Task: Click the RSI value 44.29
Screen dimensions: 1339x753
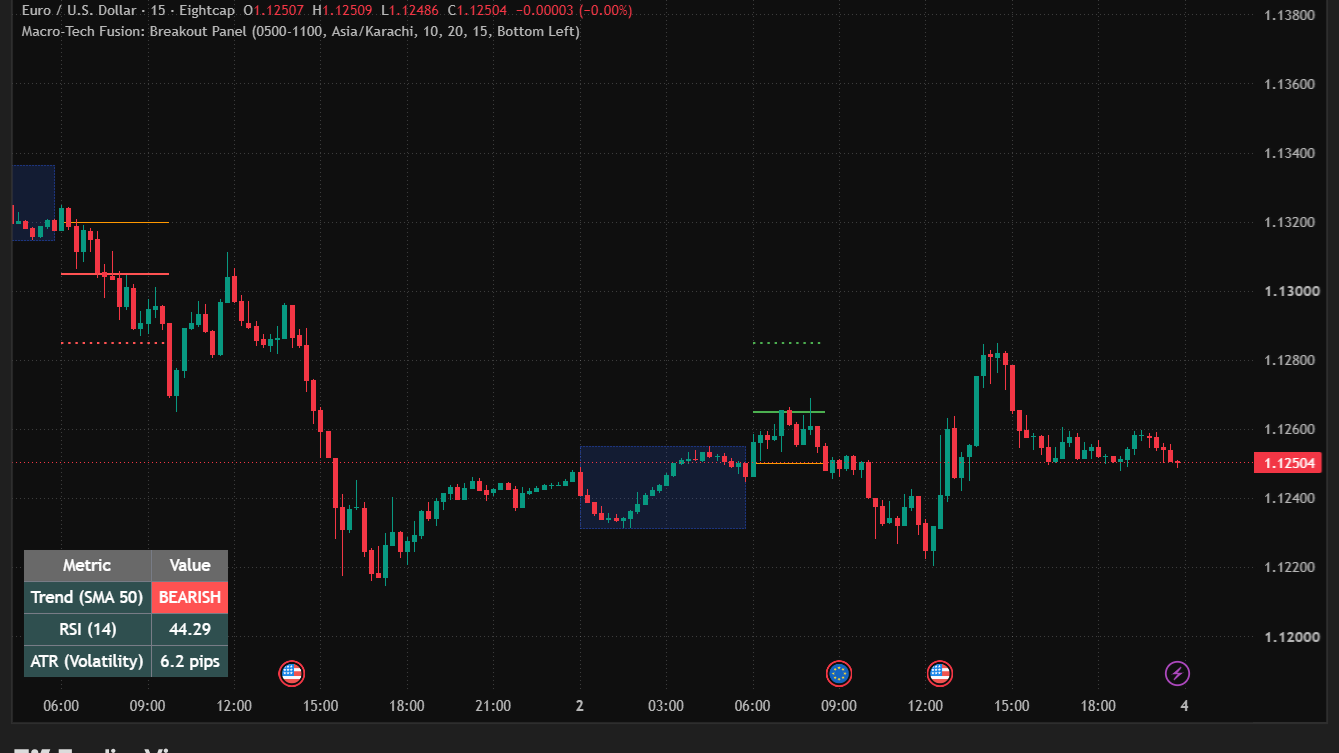Action: coord(190,629)
